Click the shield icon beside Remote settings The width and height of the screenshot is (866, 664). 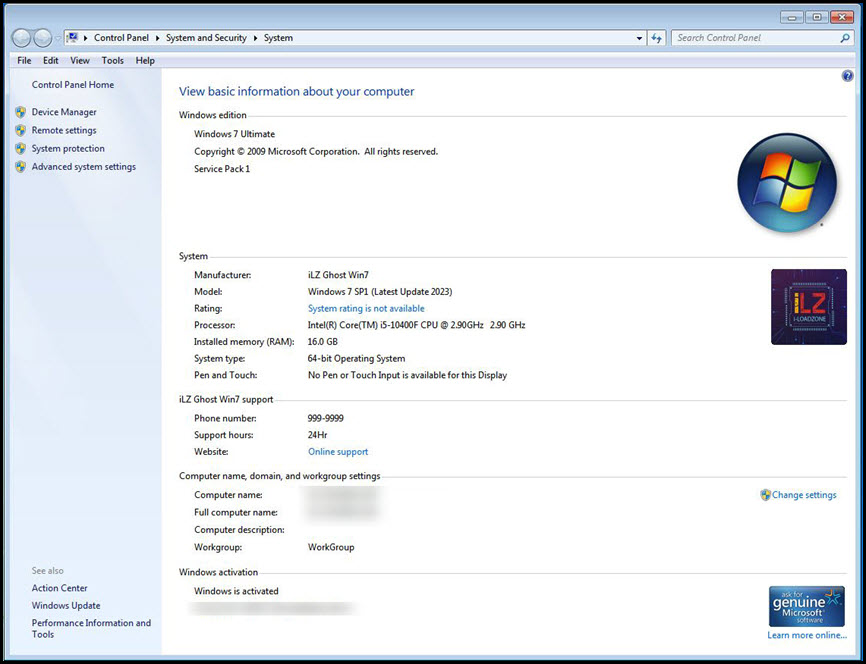click(x=20, y=130)
